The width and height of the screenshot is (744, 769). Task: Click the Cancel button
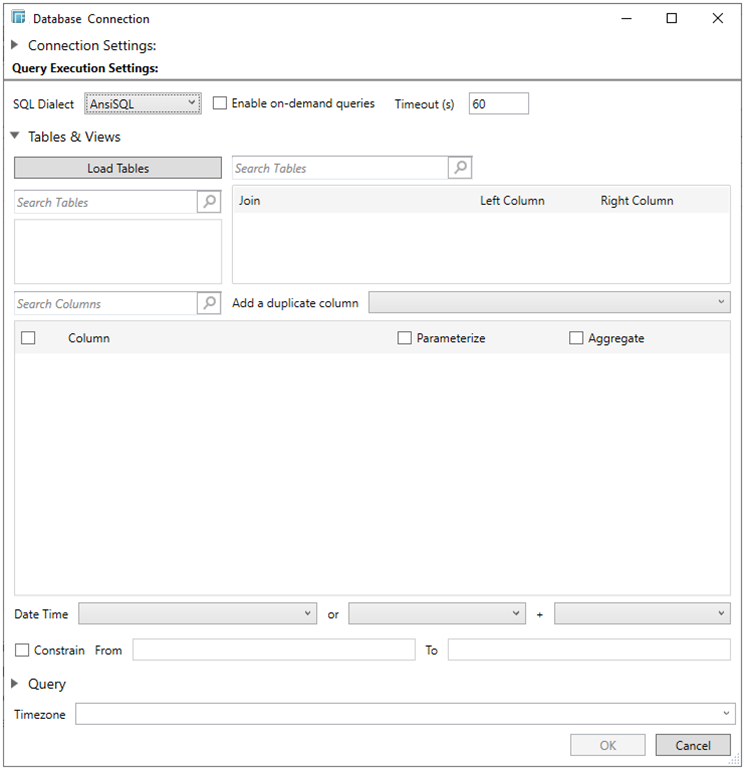(x=692, y=745)
